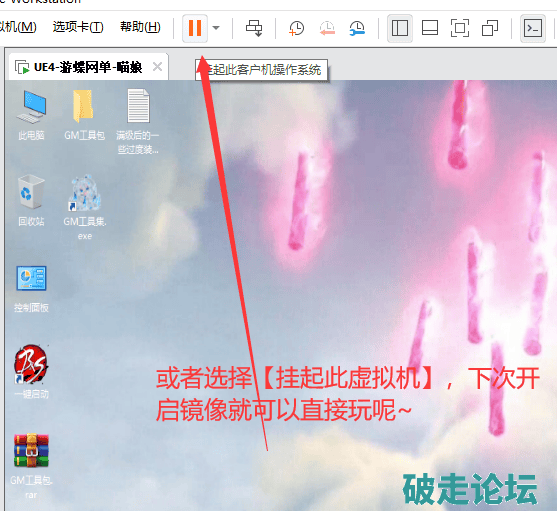Switch to Unity mode
The width and height of the screenshot is (557, 511).
490,28
